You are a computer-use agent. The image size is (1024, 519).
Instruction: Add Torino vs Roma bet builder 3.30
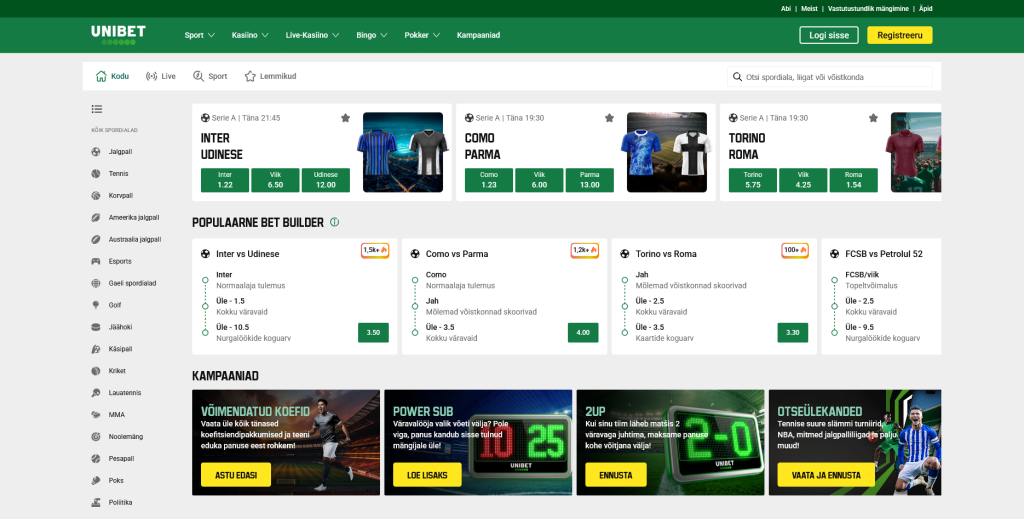click(x=793, y=332)
